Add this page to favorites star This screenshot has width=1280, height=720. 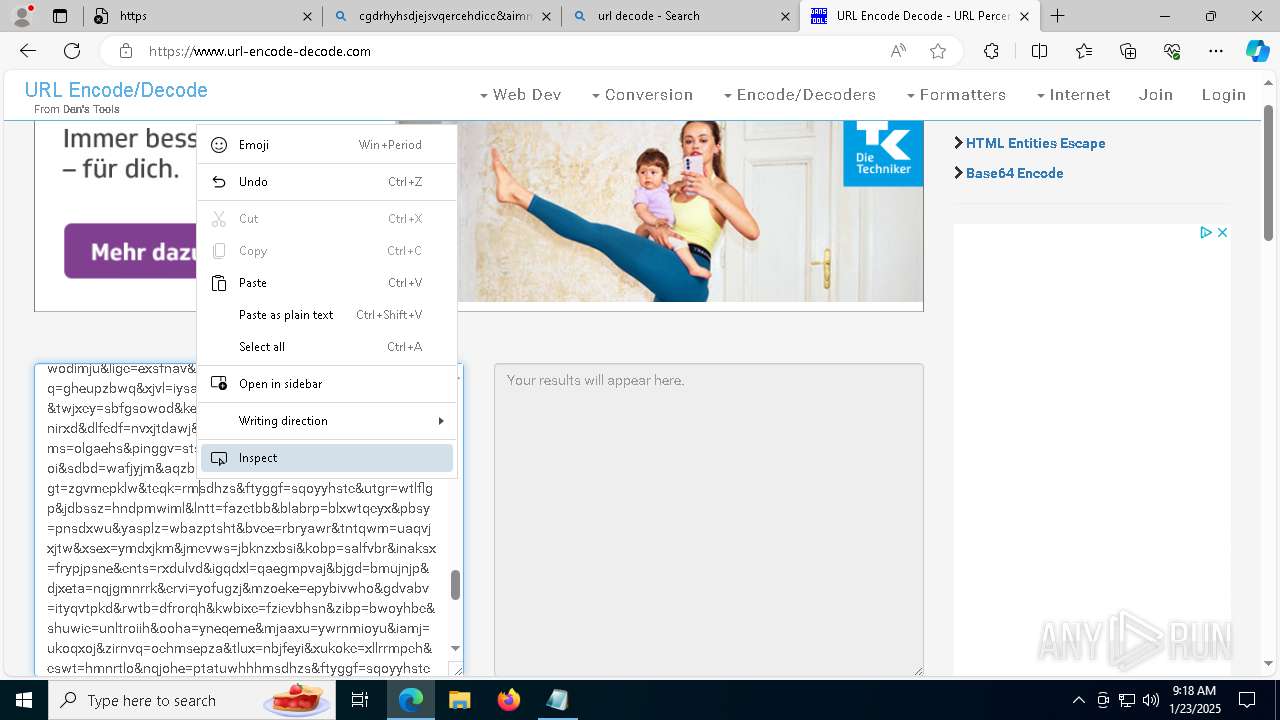[938, 51]
